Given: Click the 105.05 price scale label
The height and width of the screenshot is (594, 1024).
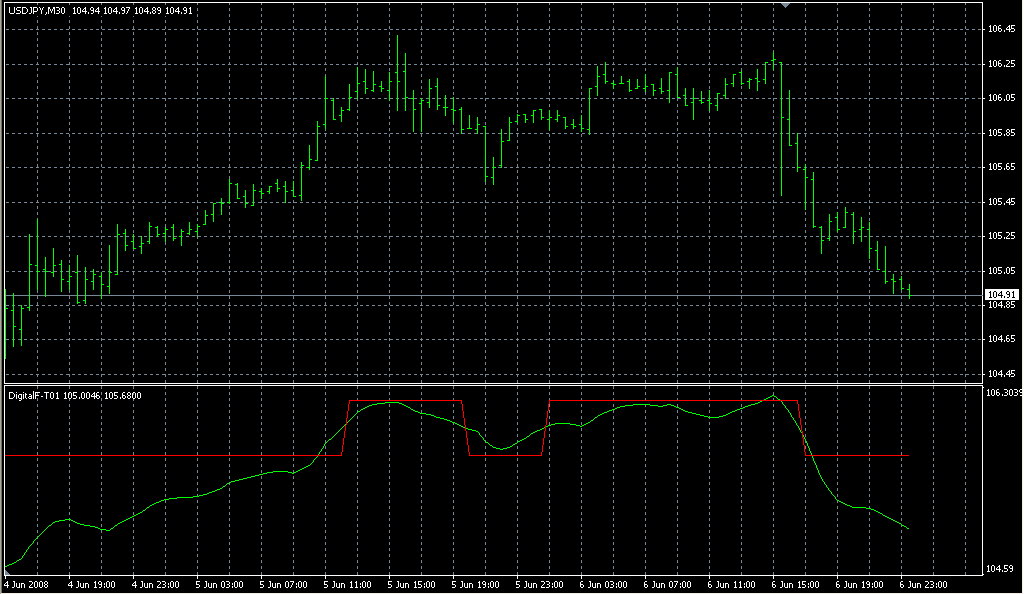Looking at the screenshot, I should point(1001,271).
